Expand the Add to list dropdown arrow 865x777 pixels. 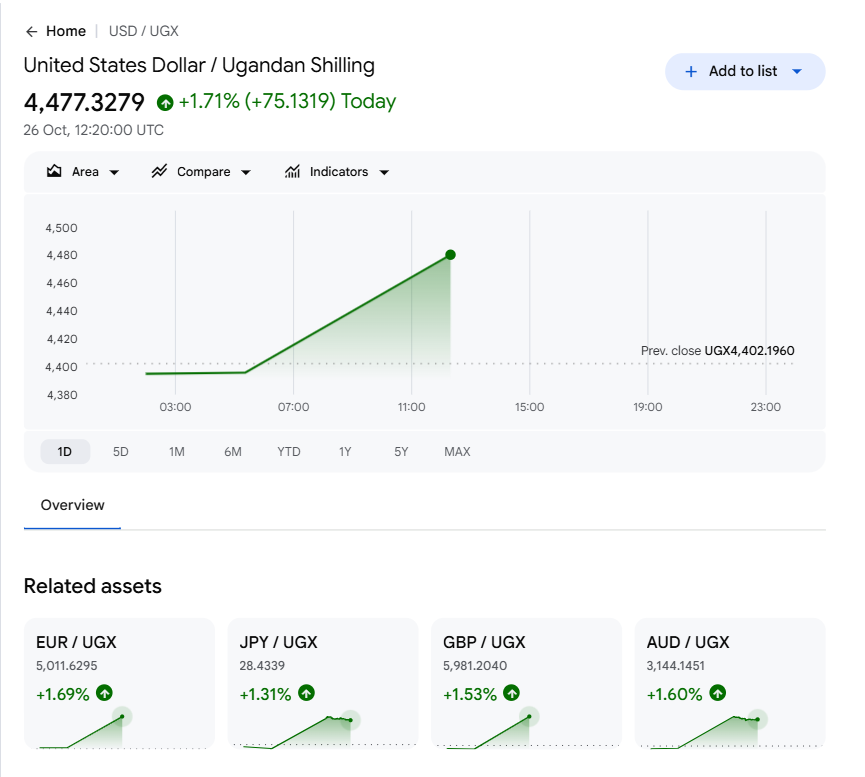pyautogui.click(x=797, y=71)
